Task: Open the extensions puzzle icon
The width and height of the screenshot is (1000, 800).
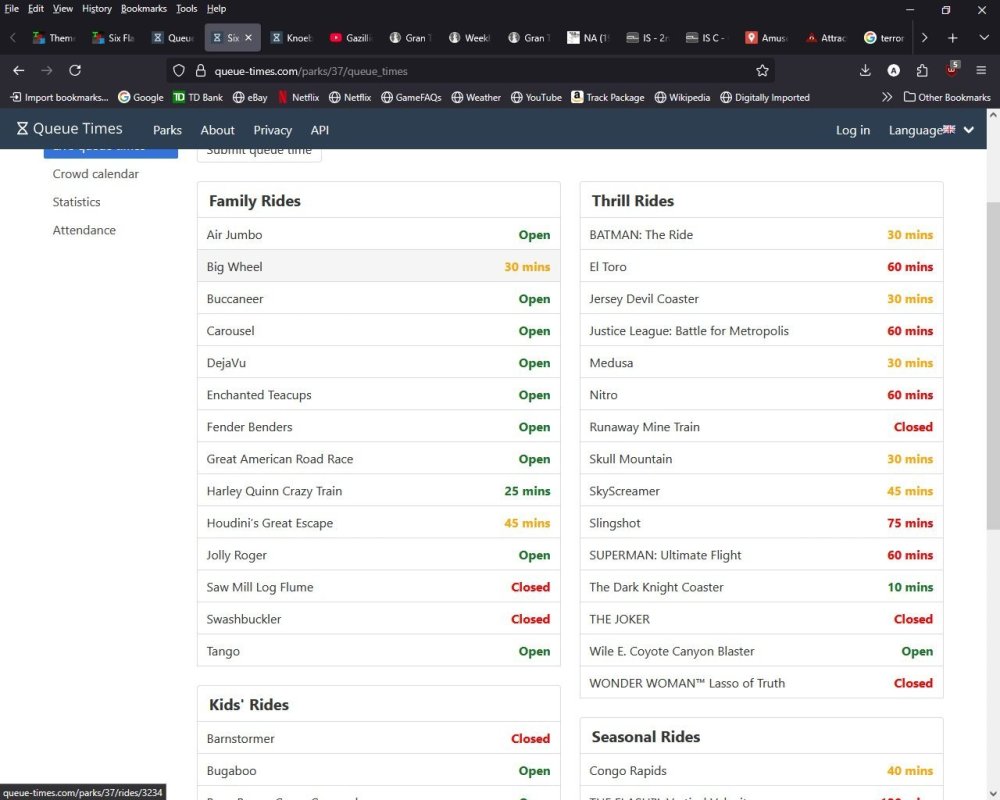Action: (x=922, y=71)
